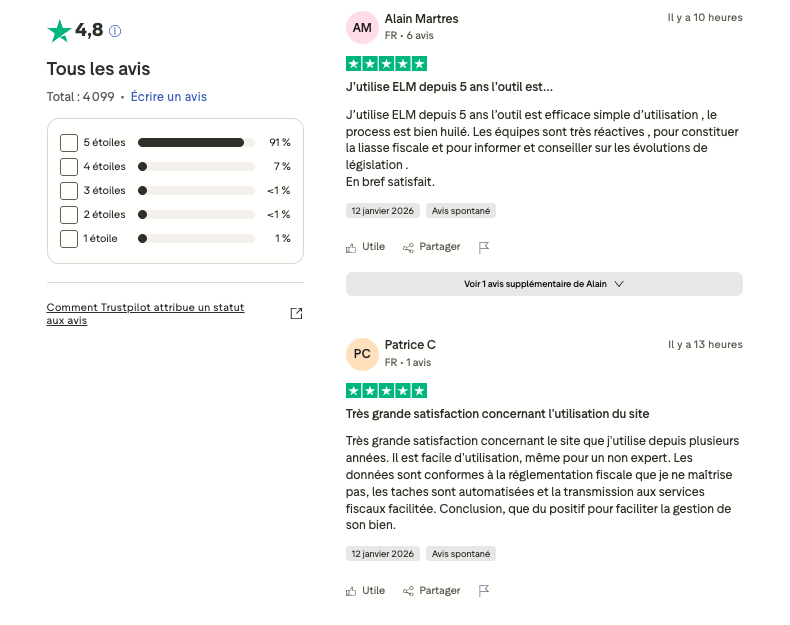This screenshot has width=790, height=625.
Task: Flag Patrice C's review
Action: (484, 591)
